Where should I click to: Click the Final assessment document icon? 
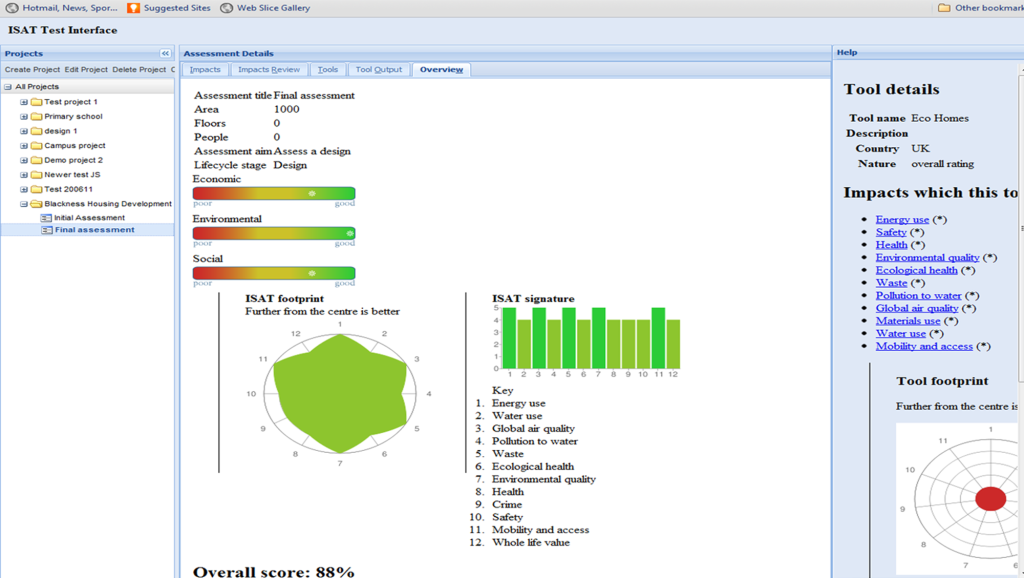click(x=46, y=230)
